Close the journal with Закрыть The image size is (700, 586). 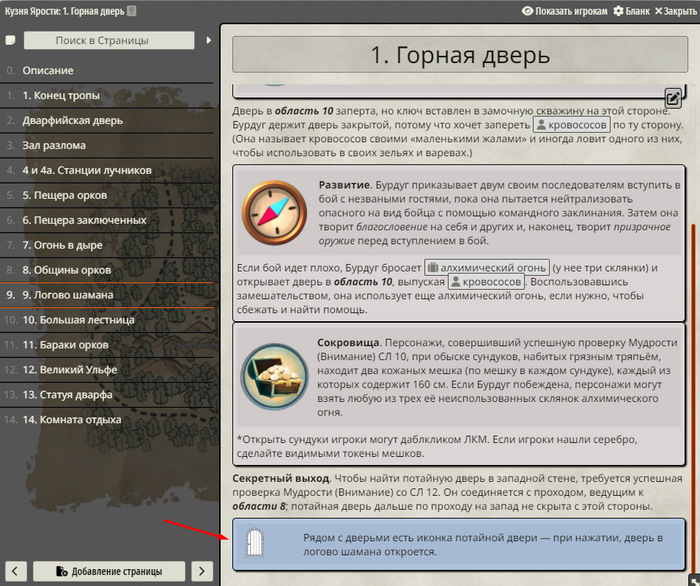click(x=675, y=11)
